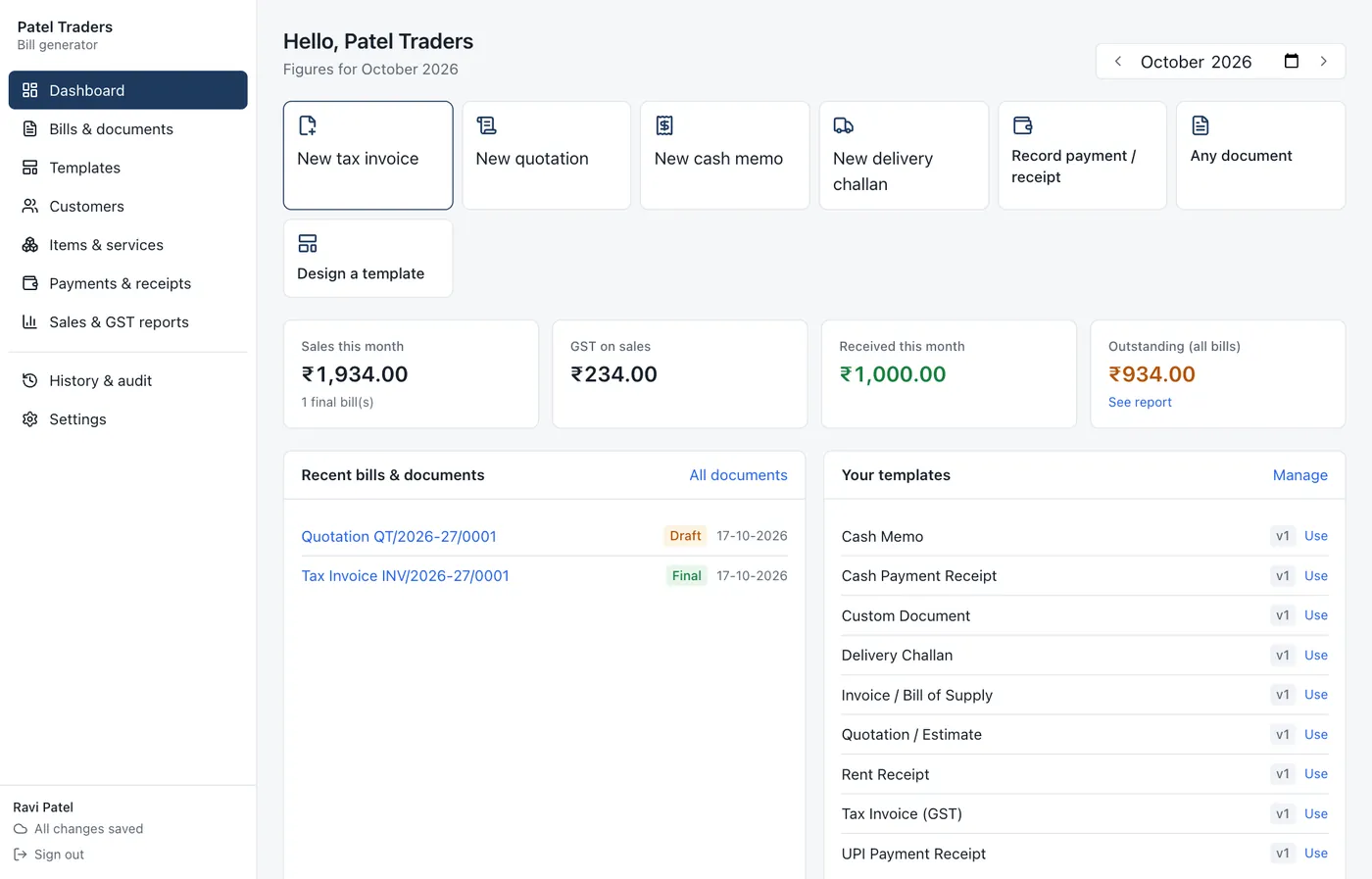1372x879 pixels.
Task: Click the delivery challan truck icon
Action: pyautogui.click(x=843, y=125)
